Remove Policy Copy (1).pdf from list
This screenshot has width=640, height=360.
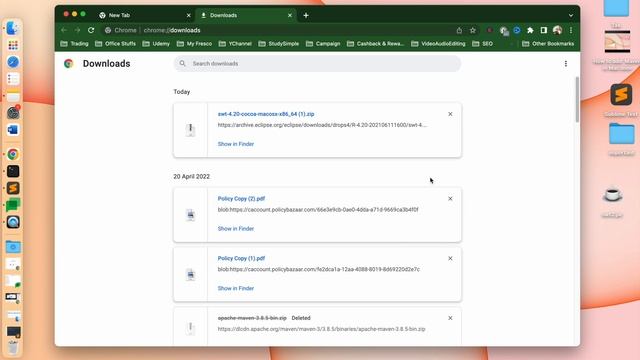(450, 258)
